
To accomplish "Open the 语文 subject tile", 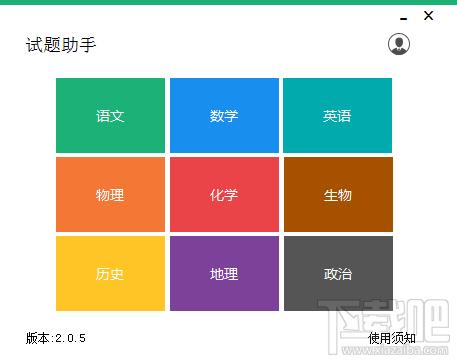I will [x=110, y=115].
